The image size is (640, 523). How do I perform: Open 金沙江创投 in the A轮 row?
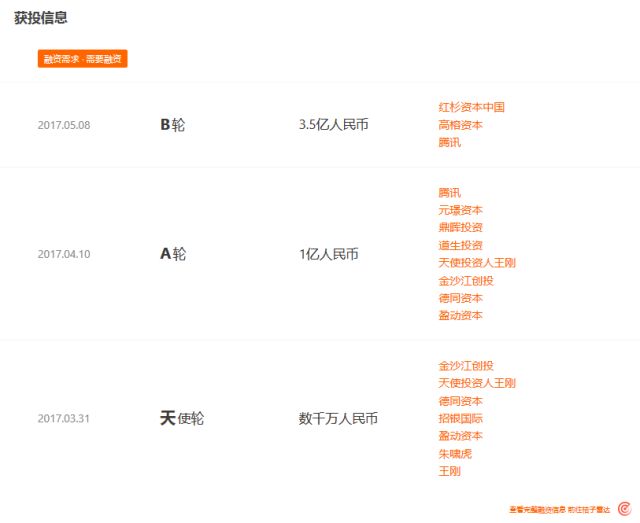tap(466, 280)
